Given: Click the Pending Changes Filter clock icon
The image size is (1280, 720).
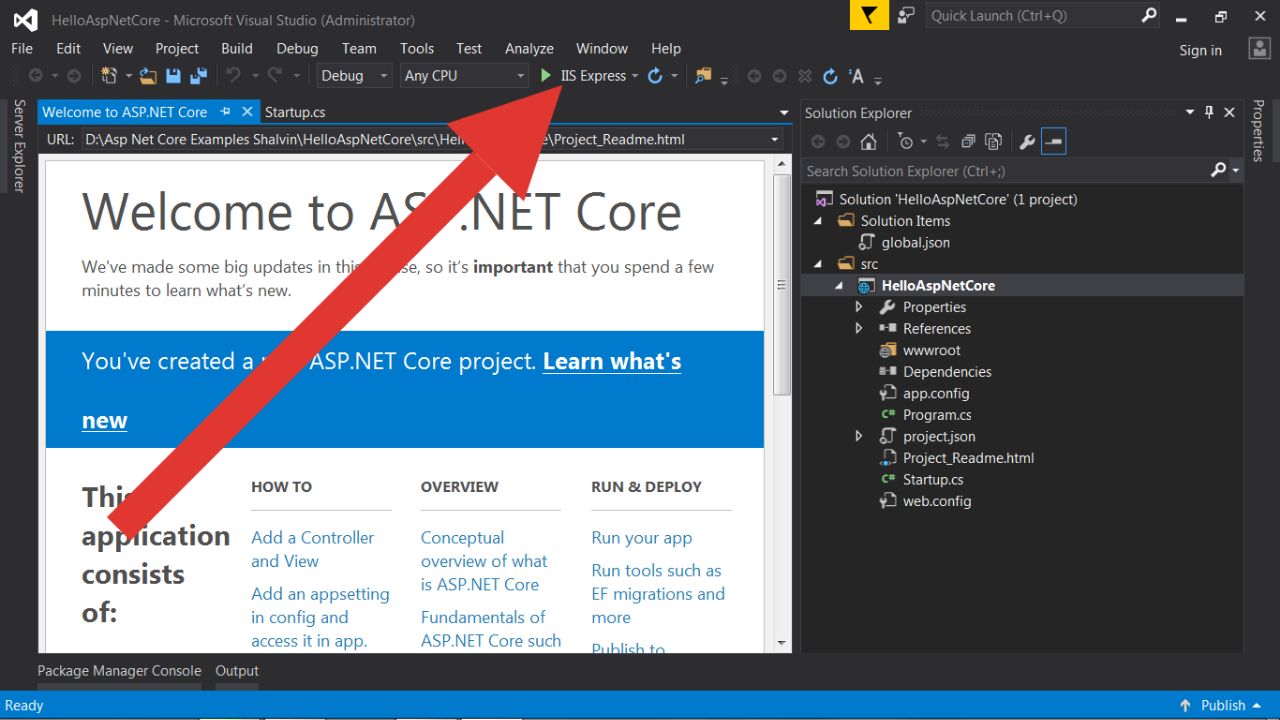Looking at the screenshot, I should click(x=905, y=142).
